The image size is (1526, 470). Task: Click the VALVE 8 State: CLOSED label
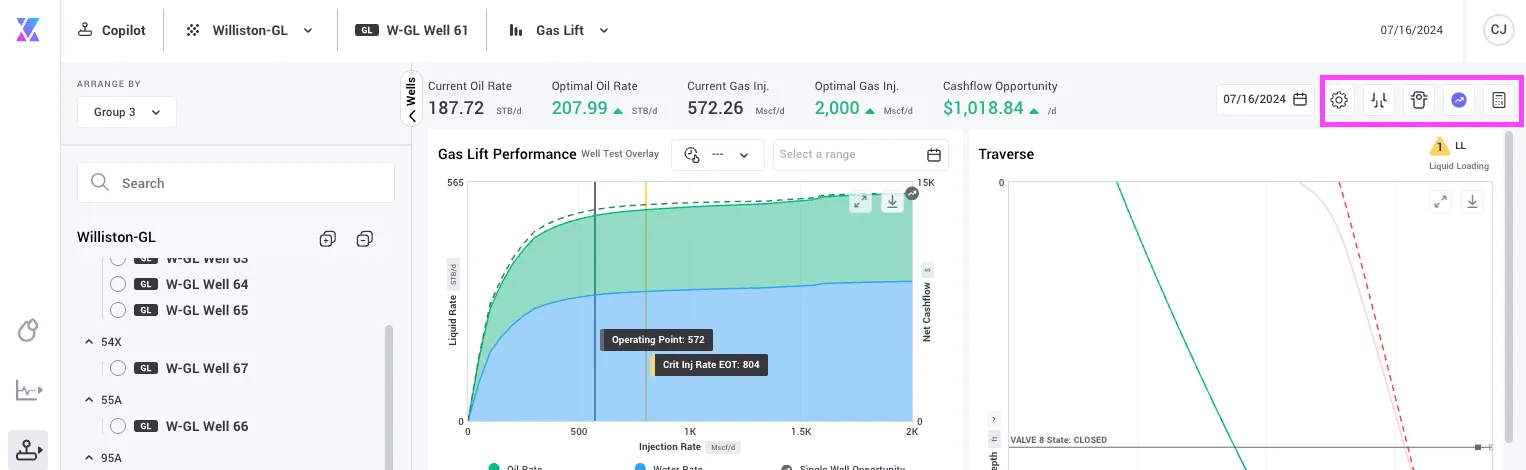(x=1060, y=440)
